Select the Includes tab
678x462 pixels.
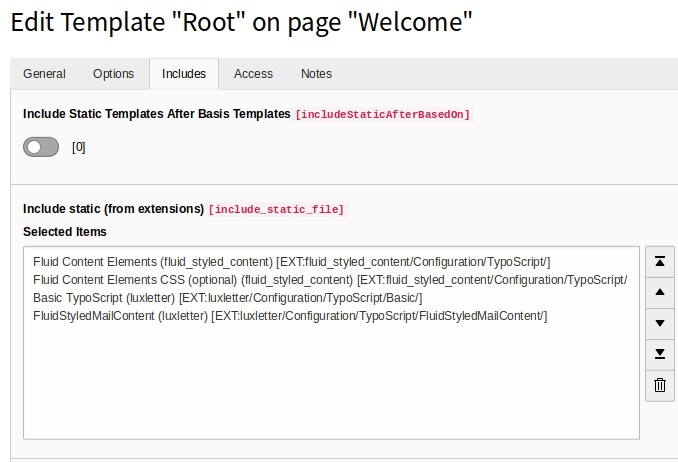click(x=184, y=74)
